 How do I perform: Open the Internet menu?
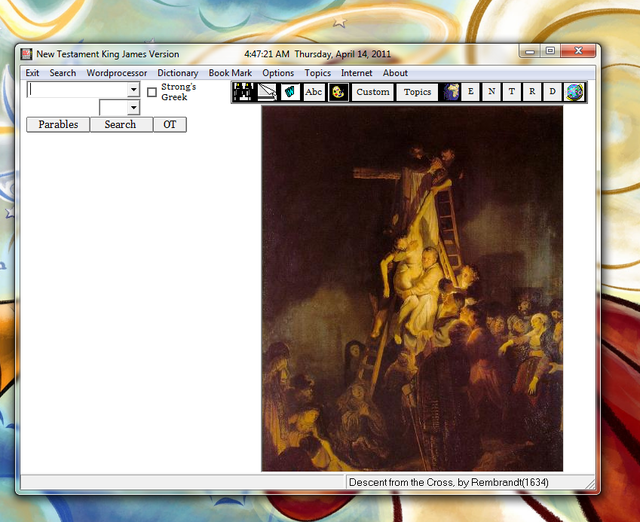(x=357, y=73)
